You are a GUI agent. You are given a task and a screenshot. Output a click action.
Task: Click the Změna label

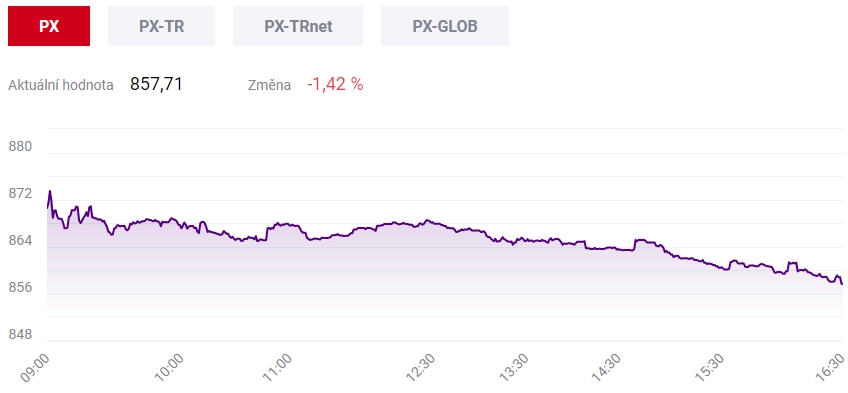pos(269,85)
